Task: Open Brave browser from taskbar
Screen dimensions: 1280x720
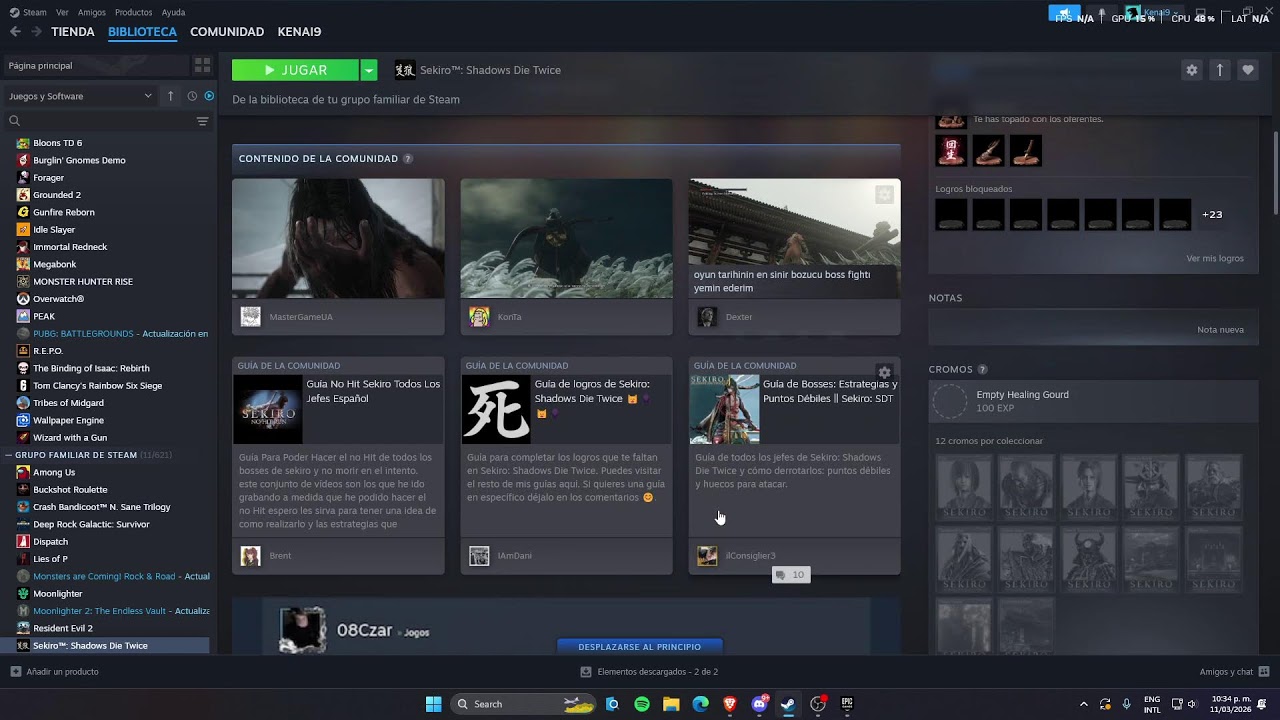Action: pos(729,704)
